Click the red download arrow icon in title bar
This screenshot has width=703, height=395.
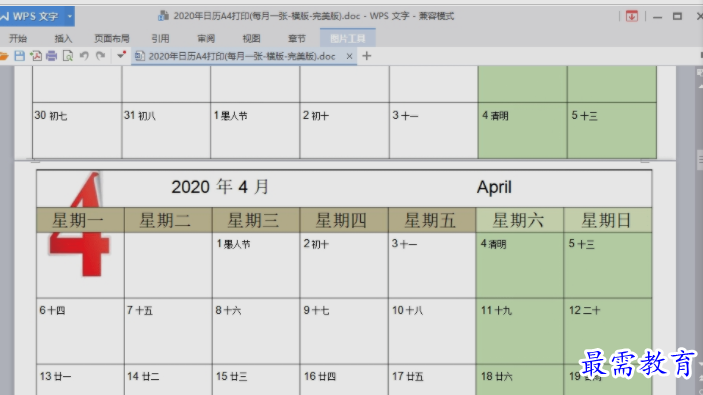pyautogui.click(x=632, y=16)
